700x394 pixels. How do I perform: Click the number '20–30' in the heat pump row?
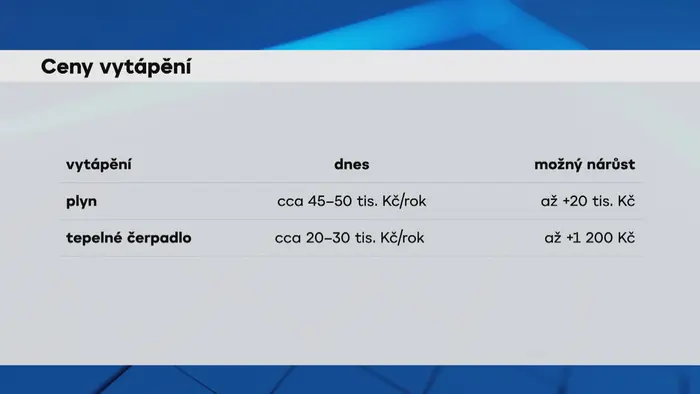[328, 238]
